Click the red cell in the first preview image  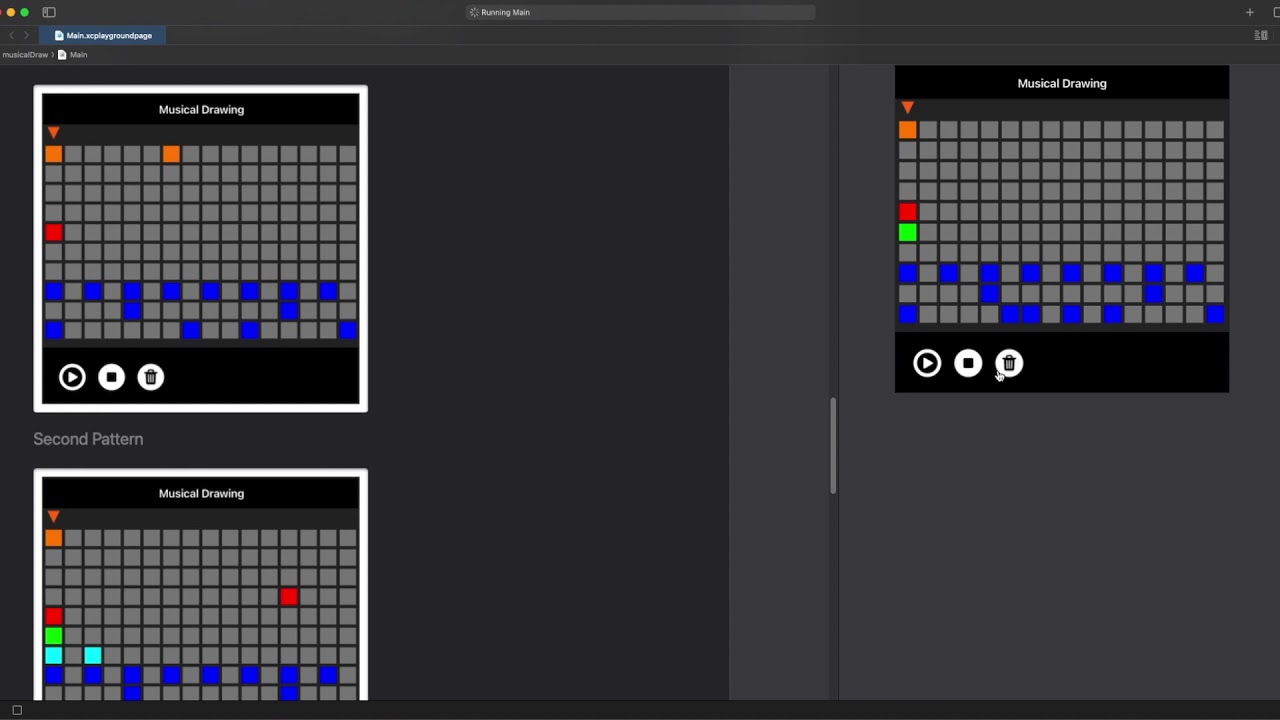click(x=53, y=232)
